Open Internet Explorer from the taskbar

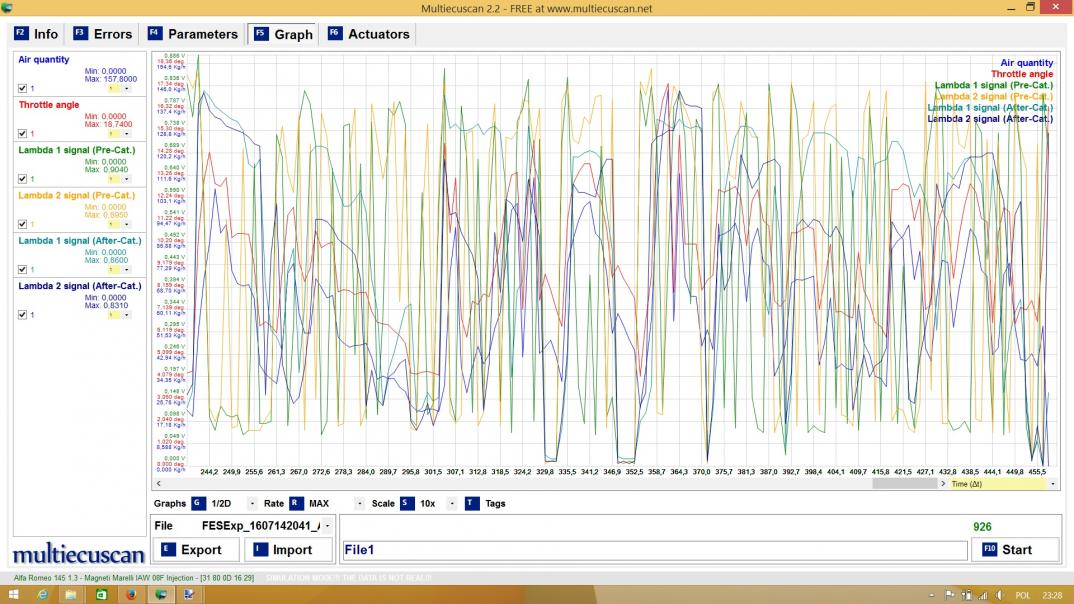[42, 594]
